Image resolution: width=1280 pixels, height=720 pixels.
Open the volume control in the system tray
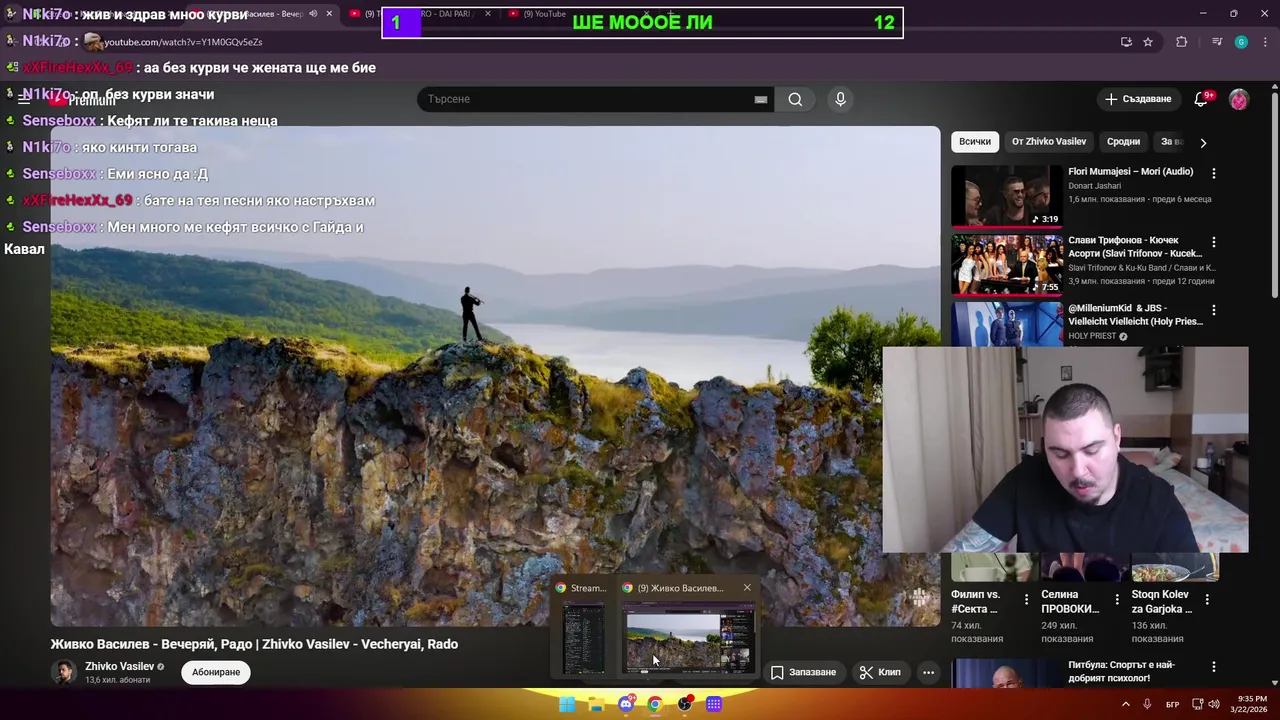pos(1215,704)
